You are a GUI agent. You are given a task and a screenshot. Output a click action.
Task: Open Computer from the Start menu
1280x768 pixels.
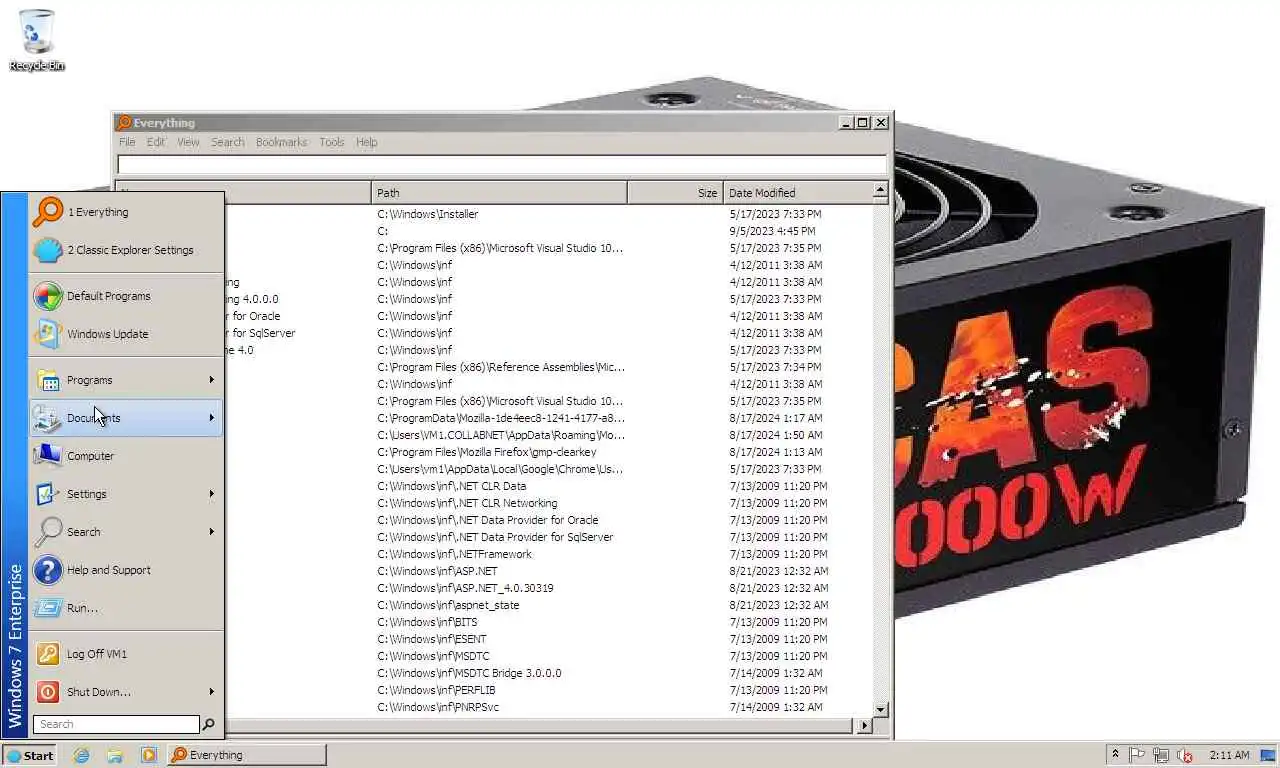coord(125,456)
